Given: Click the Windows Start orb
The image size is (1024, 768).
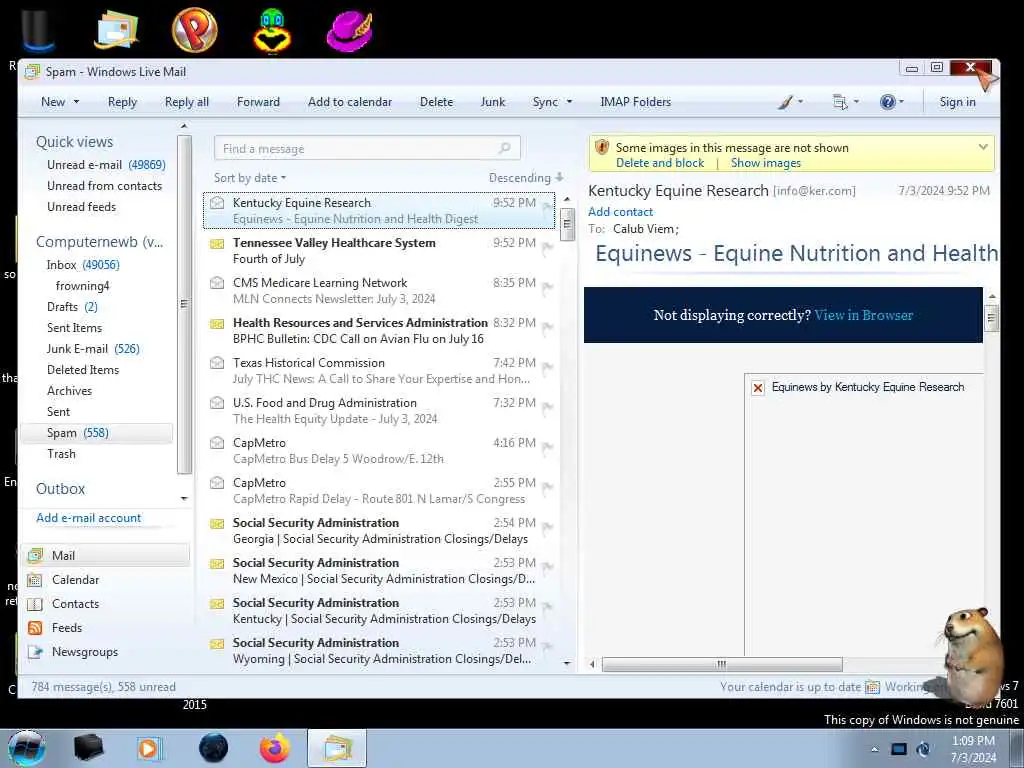Looking at the screenshot, I should 27,749.
